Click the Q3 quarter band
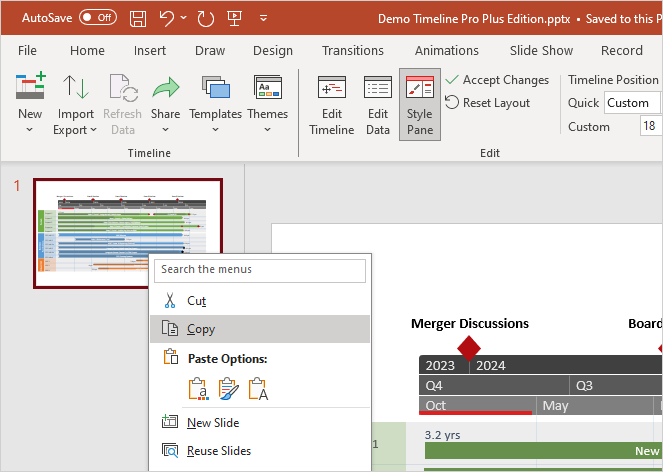 pos(616,385)
